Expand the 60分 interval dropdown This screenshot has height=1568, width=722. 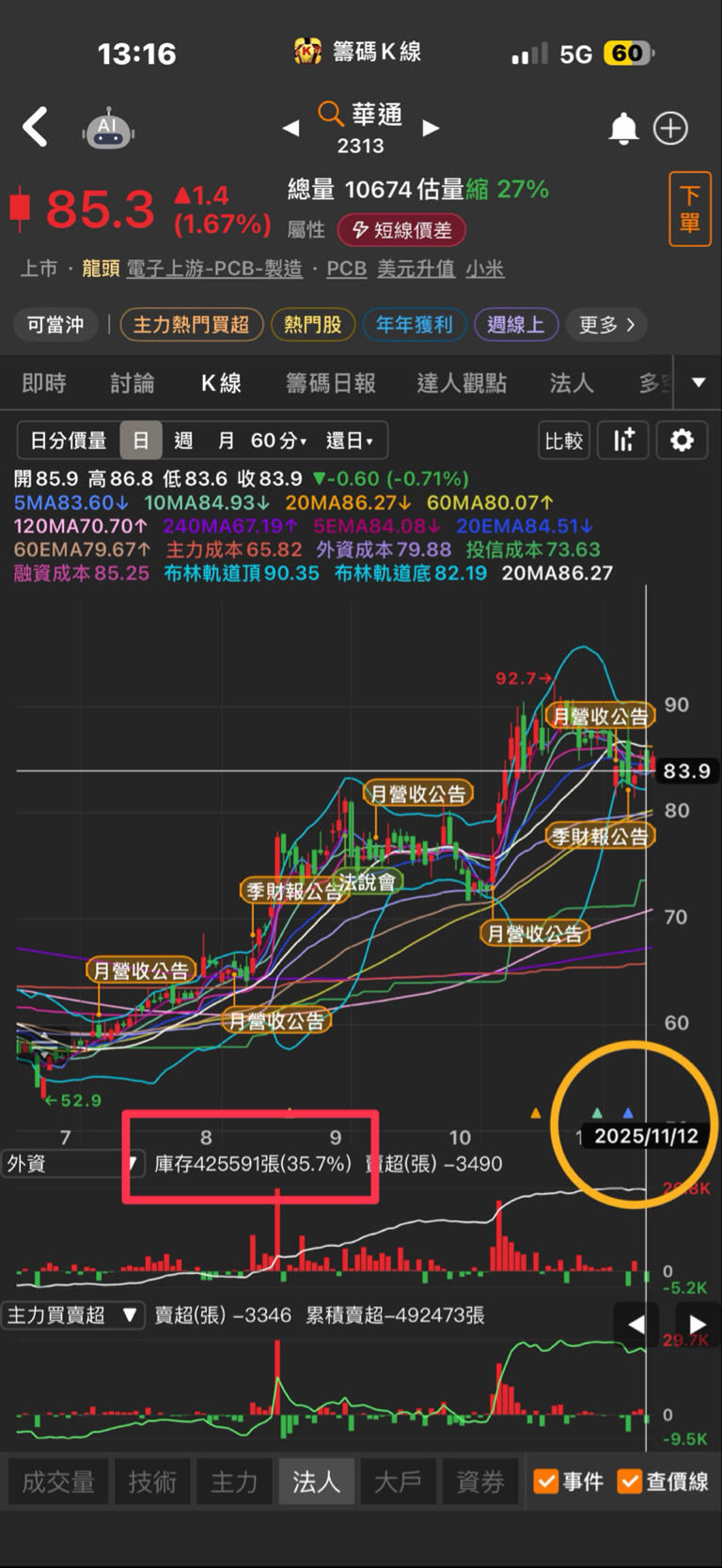pos(279,440)
